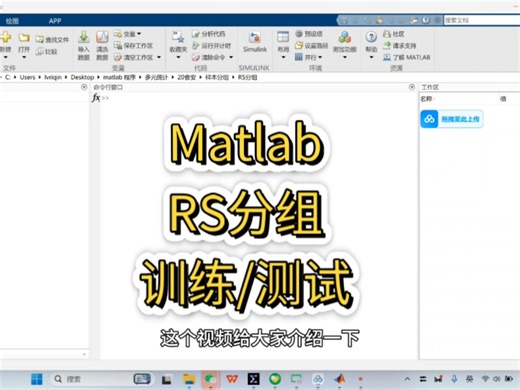Viewport: 520px width, 390px height.
Task: Click the 'matlab 程序' folder in path
Action: click(119, 77)
